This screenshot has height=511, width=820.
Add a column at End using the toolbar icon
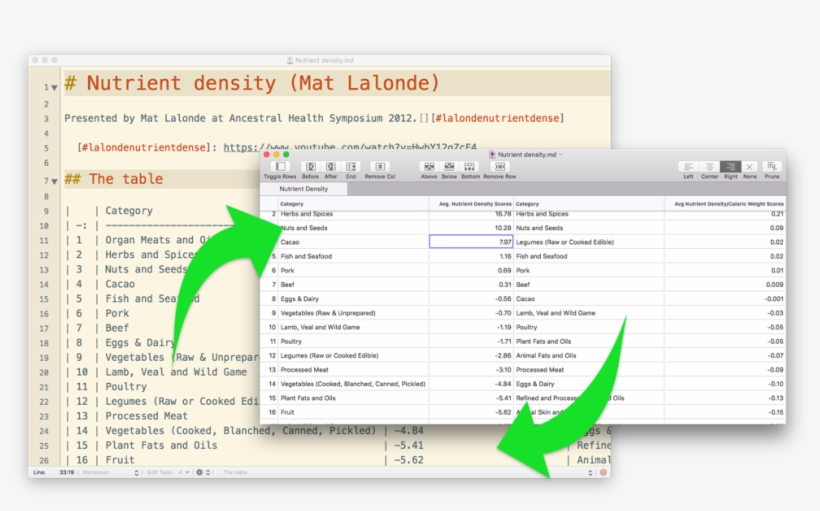coord(351,166)
